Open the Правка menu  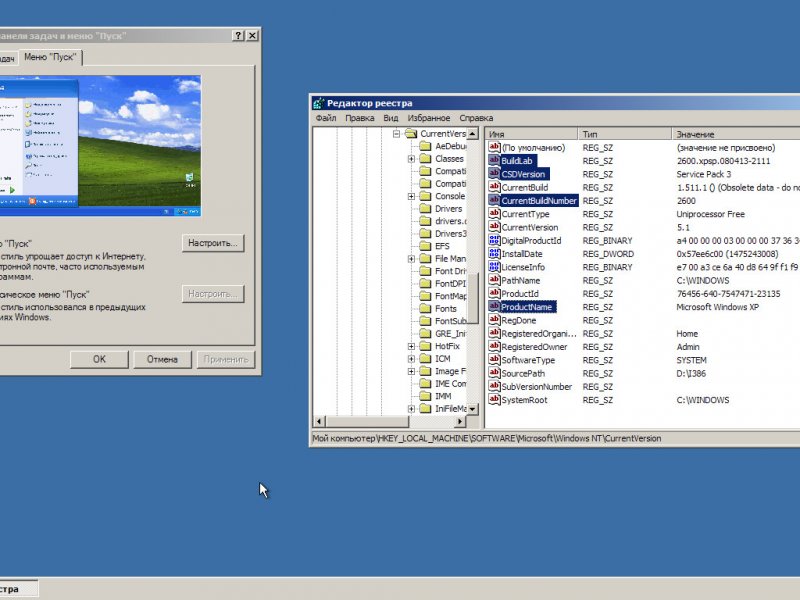360,118
